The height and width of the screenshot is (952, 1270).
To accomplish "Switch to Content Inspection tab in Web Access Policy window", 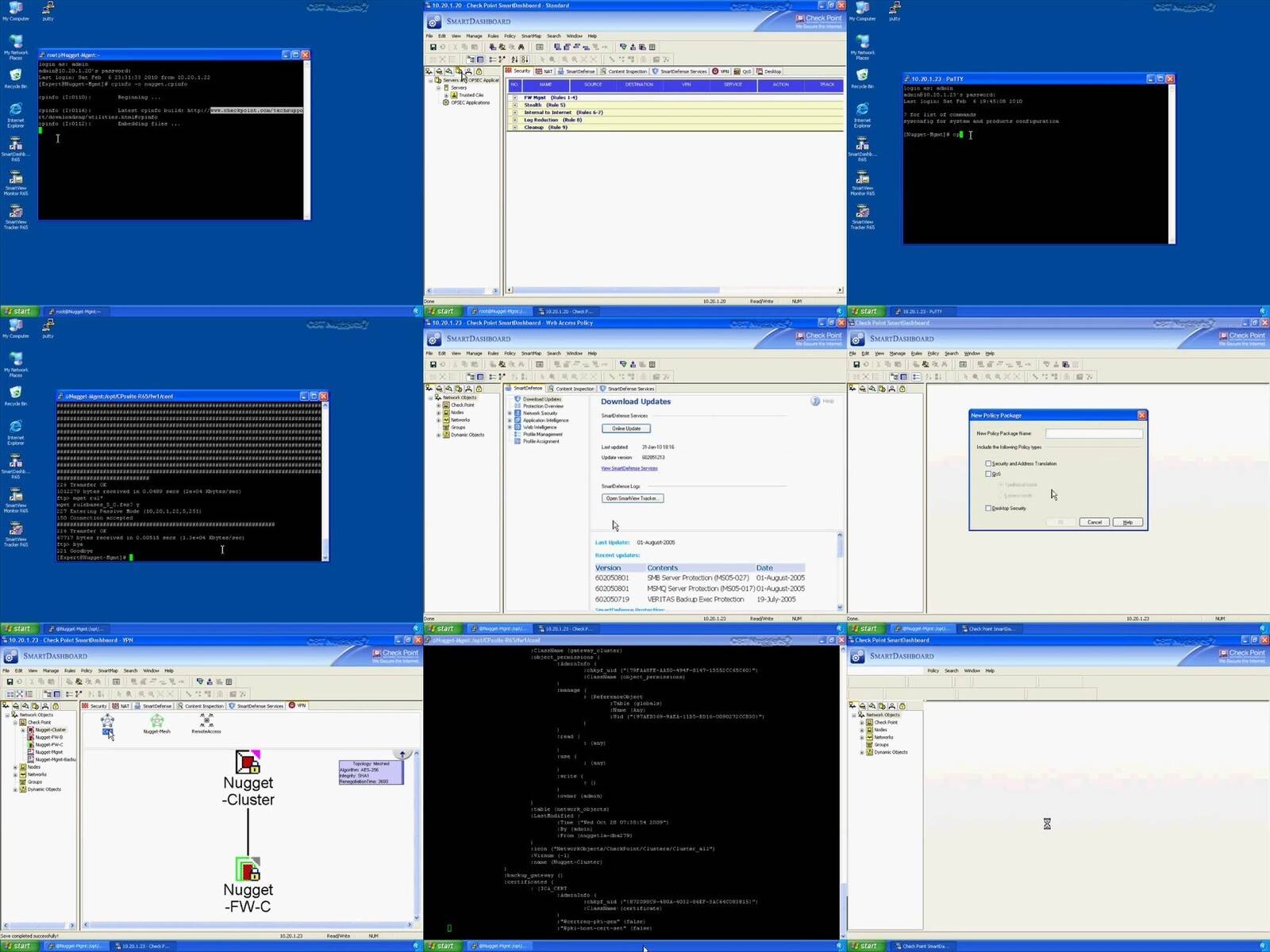I will pos(571,389).
